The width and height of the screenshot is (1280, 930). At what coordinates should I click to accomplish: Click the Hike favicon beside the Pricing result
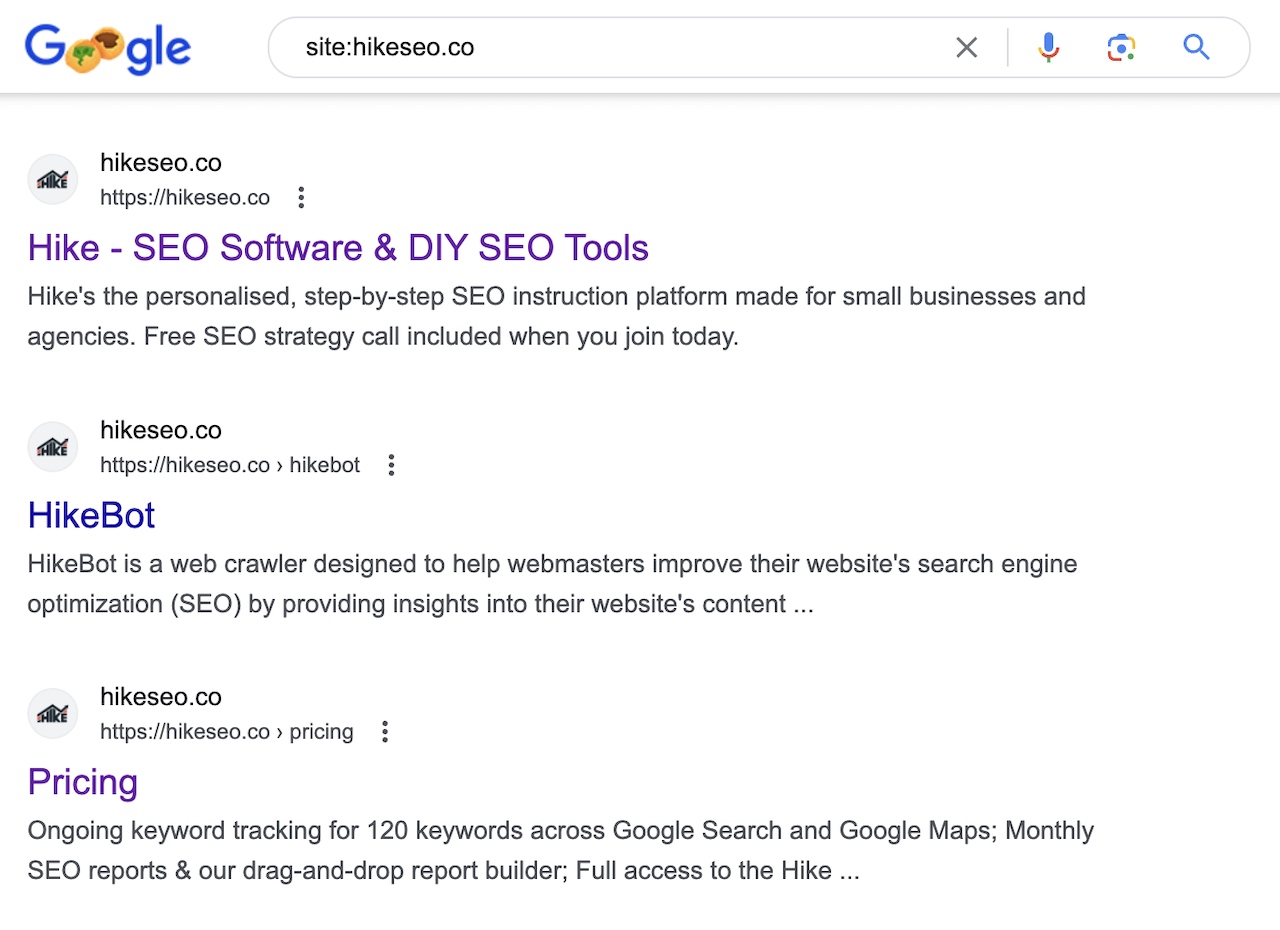[x=52, y=714]
